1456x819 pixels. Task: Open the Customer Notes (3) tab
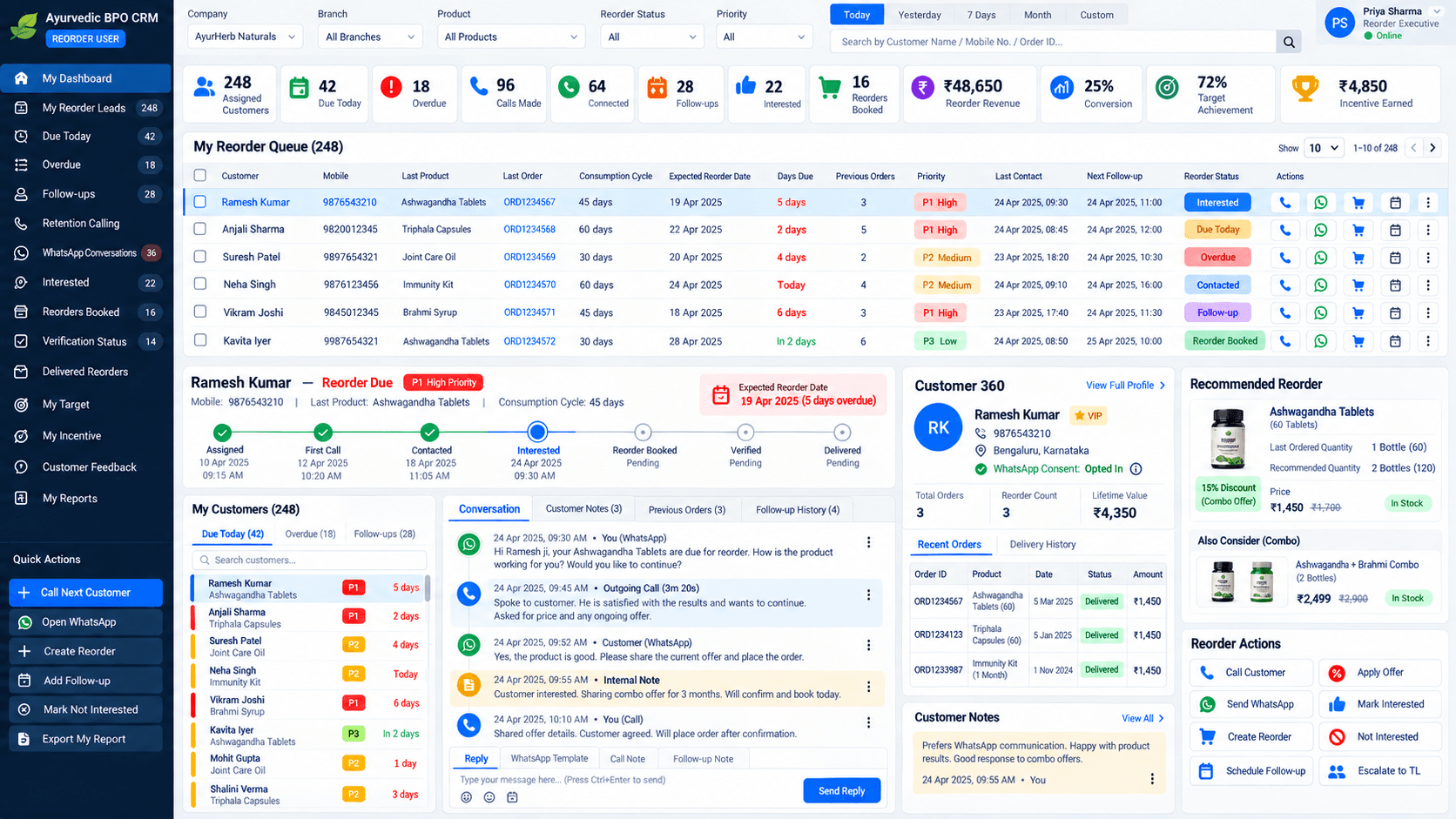pyautogui.click(x=583, y=509)
